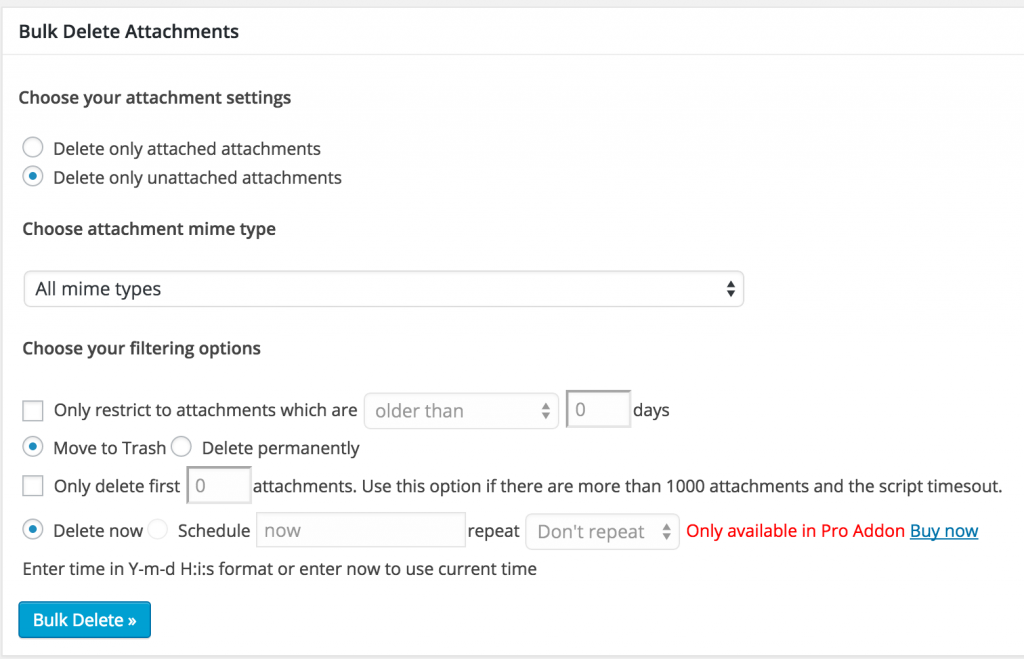The width and height of the screenshot is (1024, 659).
Task: Select the "Schedule" radio button
Action: (158, 530)
